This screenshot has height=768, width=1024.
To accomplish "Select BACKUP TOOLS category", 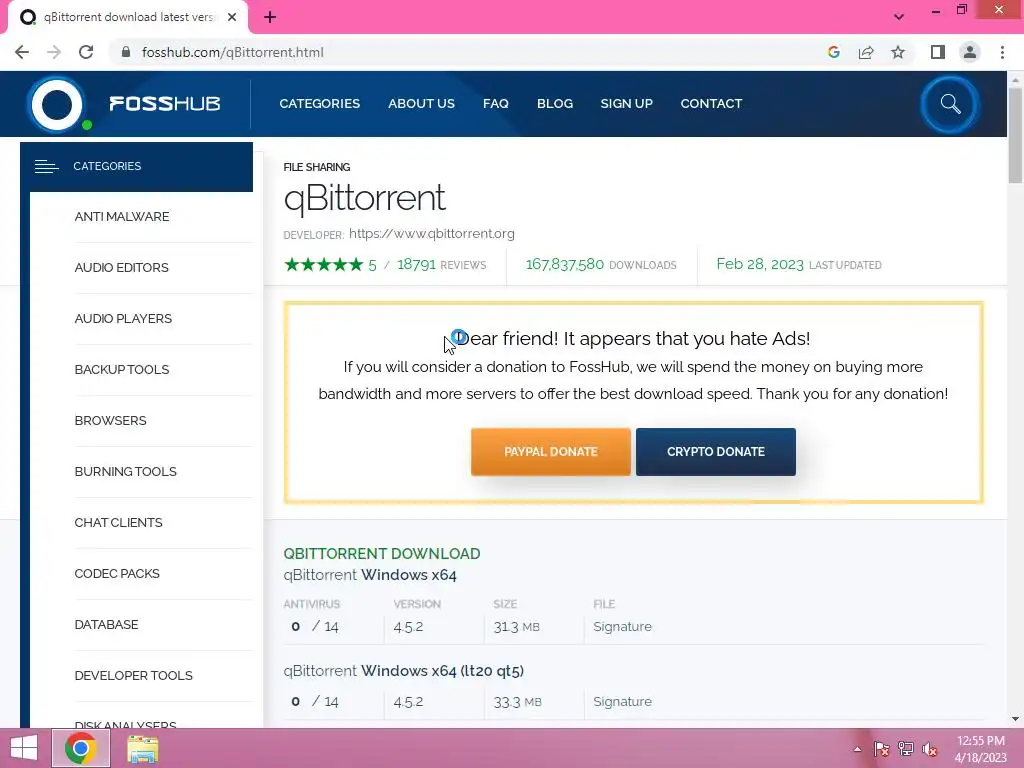I will coord(122,370).
